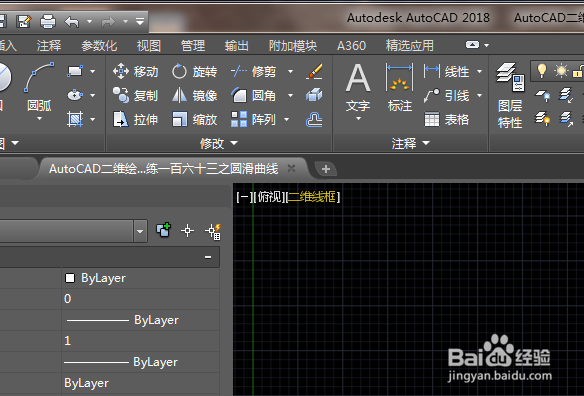
Task: Switch to the 管理 ribbon tab
Action: coord(193,45)
